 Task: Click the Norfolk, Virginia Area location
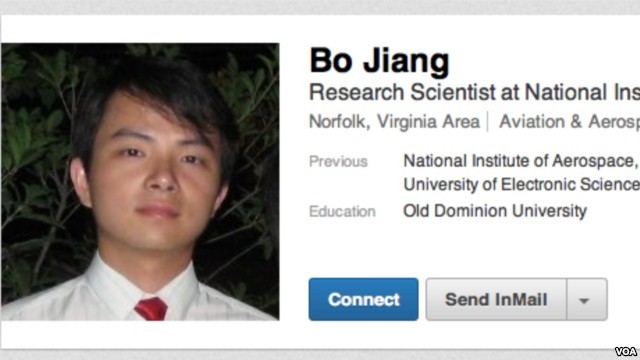394,121
